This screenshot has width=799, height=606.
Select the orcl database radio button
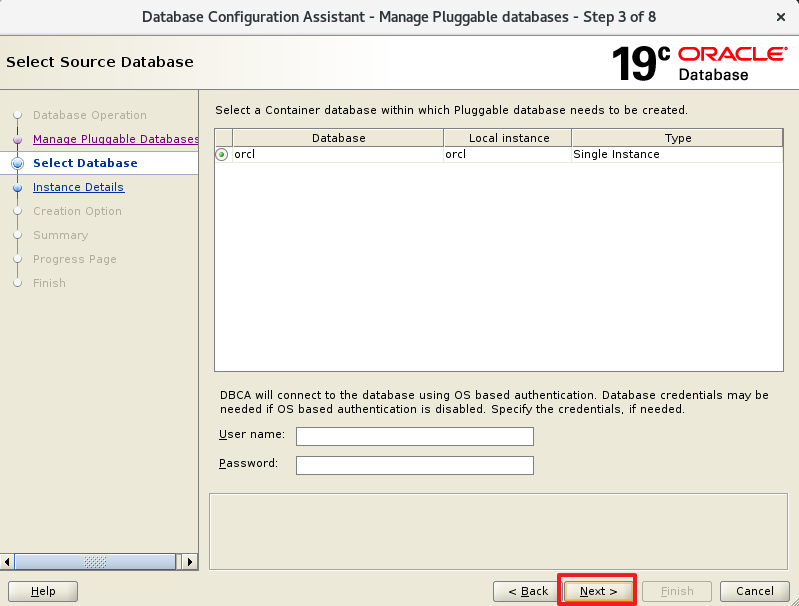pyautogui.click(x=222, y=154)
